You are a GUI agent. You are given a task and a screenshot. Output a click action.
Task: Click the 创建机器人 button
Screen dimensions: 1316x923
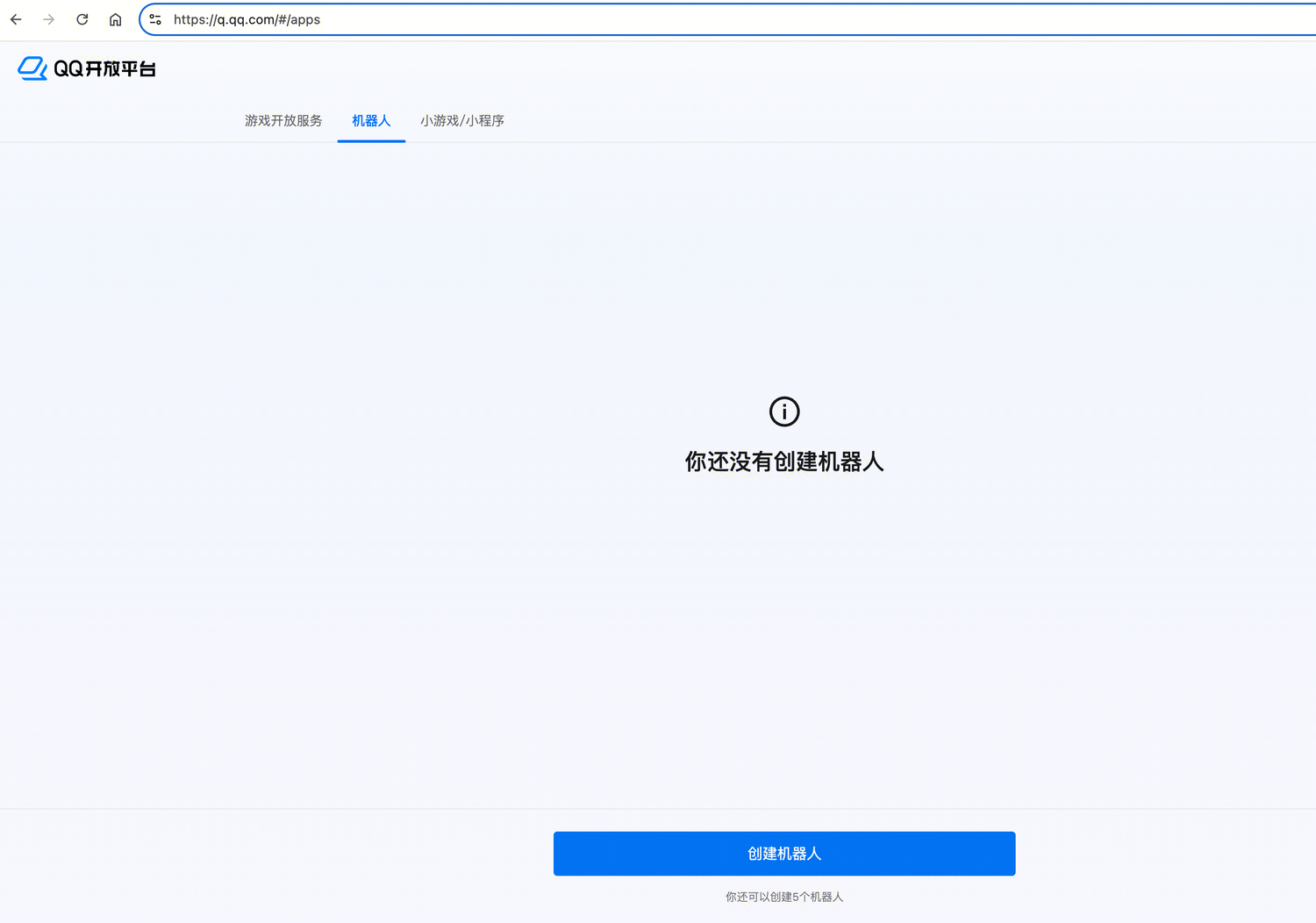coord(784,854)
